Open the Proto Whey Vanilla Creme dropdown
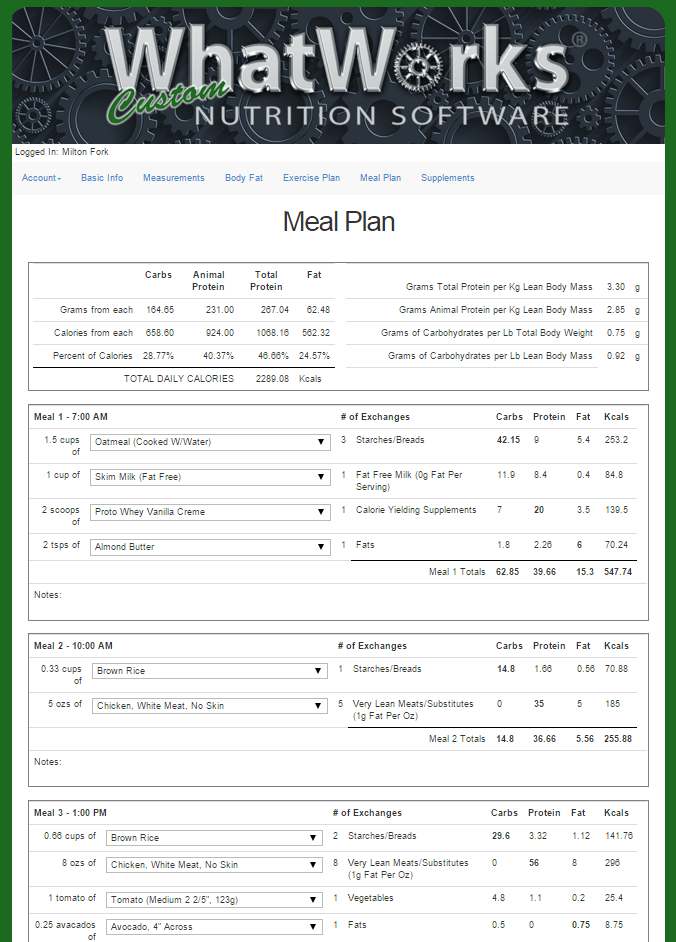The height and width of the screenshot is (942, 676). point(210,512)
